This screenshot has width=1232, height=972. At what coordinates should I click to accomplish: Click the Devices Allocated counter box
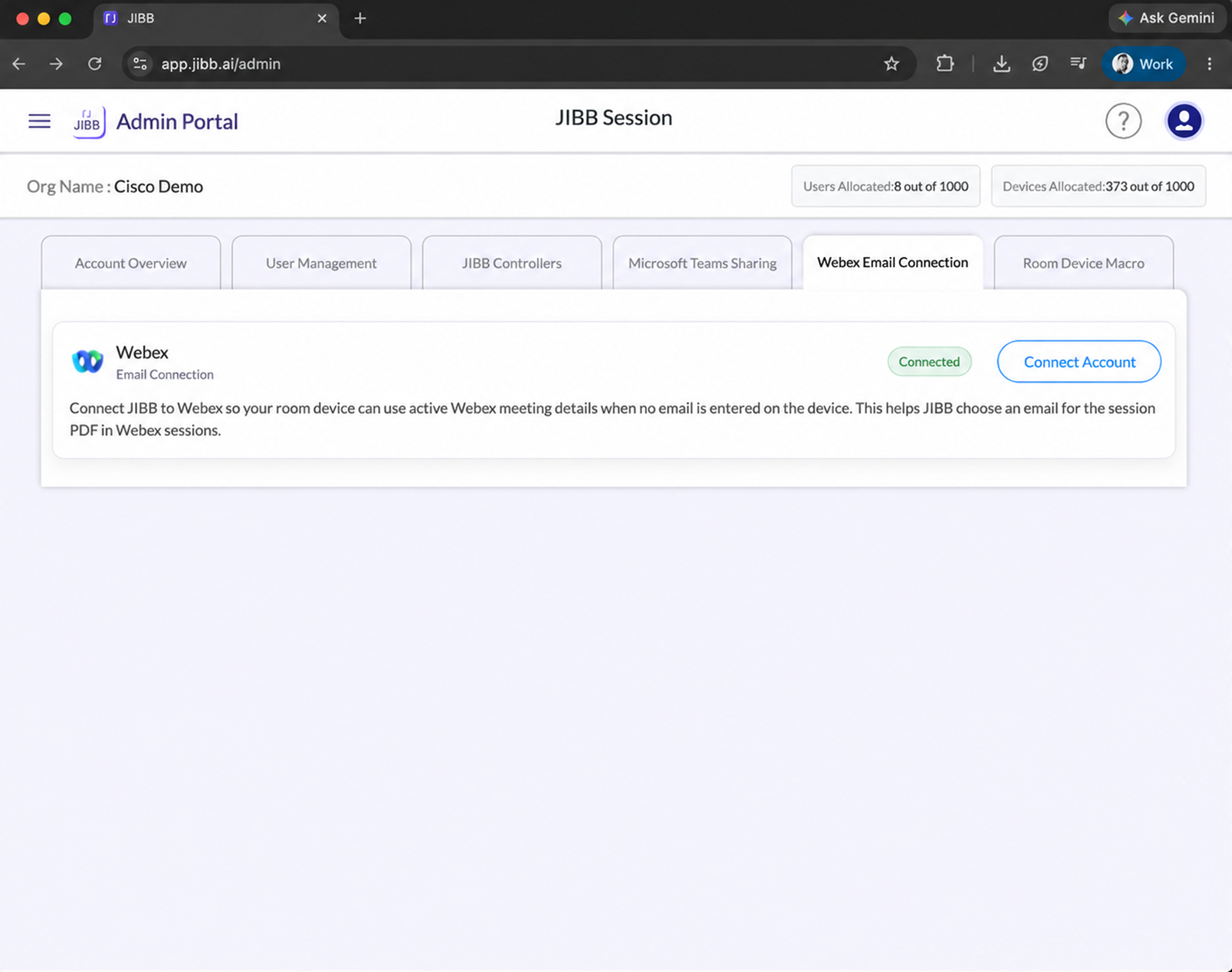[1098, 186]
